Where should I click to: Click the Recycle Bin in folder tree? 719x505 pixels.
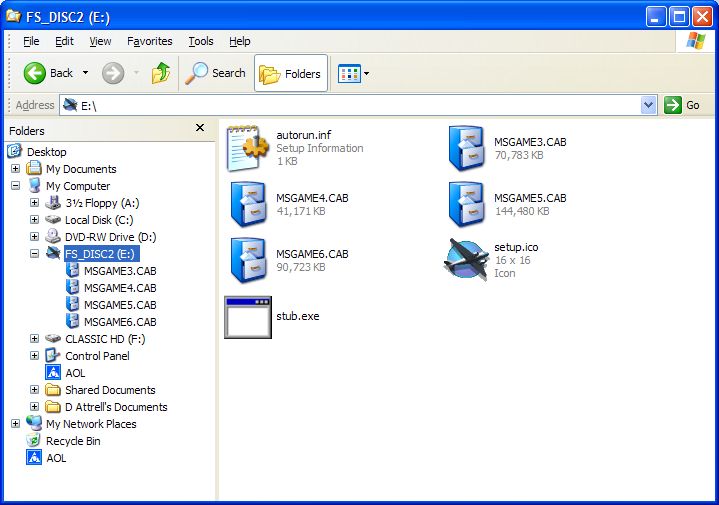(72, 441)
